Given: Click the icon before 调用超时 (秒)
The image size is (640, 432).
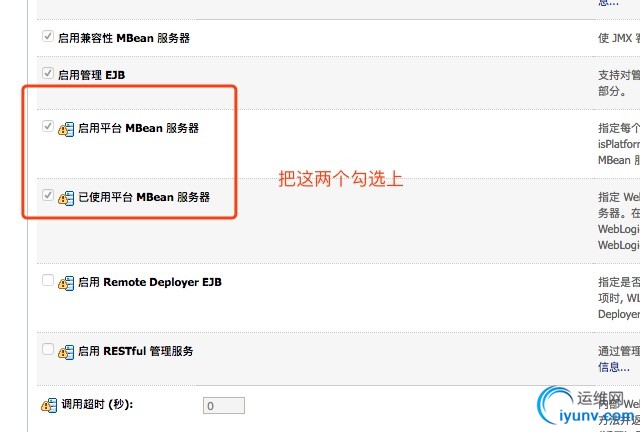Looking at the screenshot, I should pyautogui.click(x=49, y=406).
